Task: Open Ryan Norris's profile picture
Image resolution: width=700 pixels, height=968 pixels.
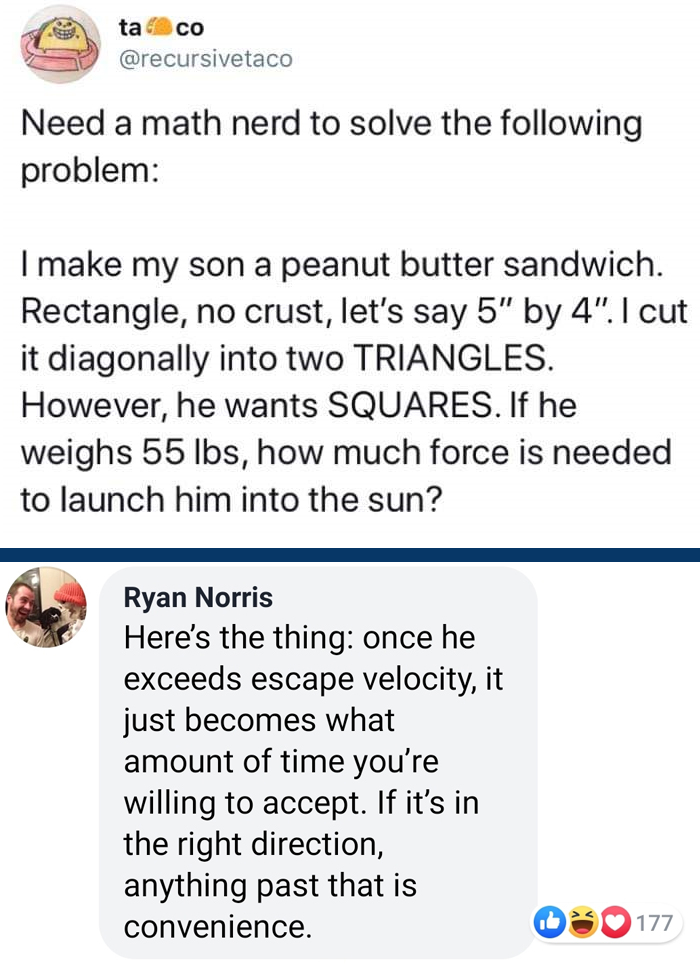Action: point(46,606)
